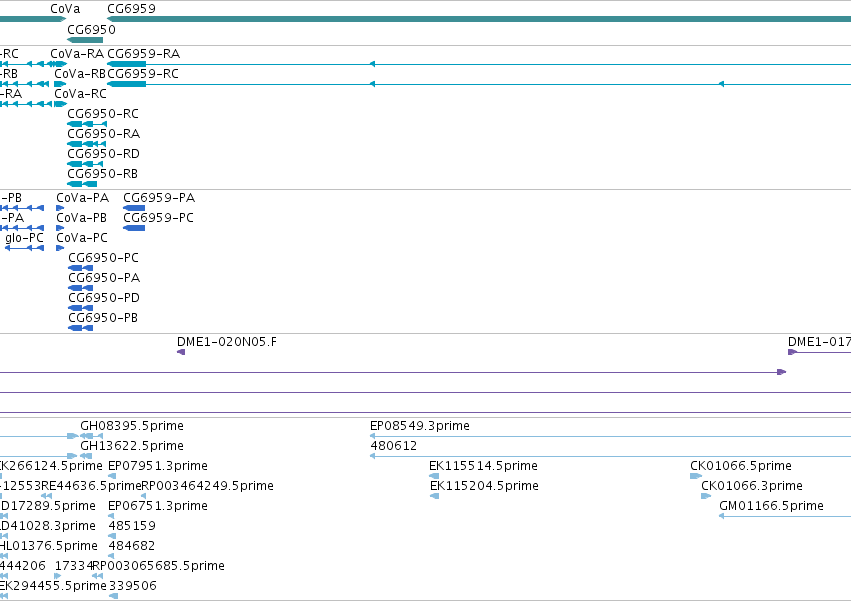Viewport: 851px width, 601px height.
Task: Select the CG6959 gene label
Action: [x=131, y=9]
